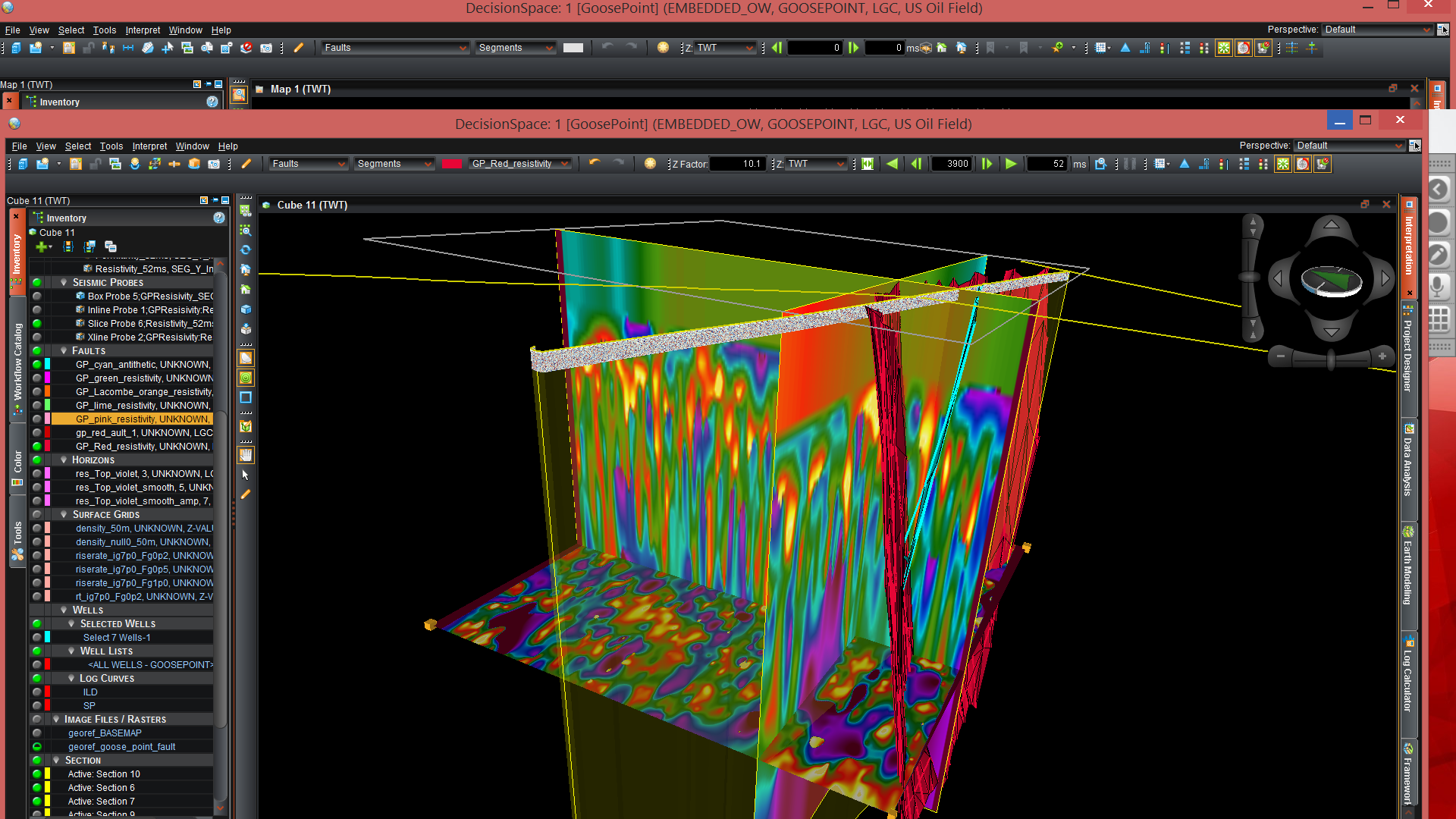Image resolution: width=1456 pixels, height=819 pixels.
Task: Collapse the Log Curves tree group
Action: pos(71,679)
